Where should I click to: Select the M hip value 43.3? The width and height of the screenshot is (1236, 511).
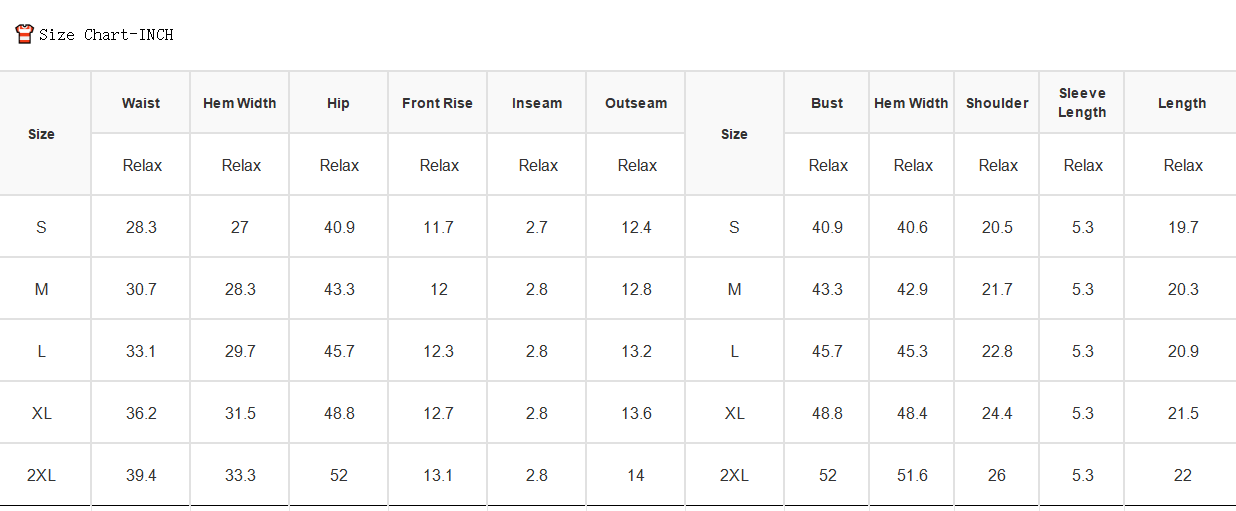[x=339, y=289]
